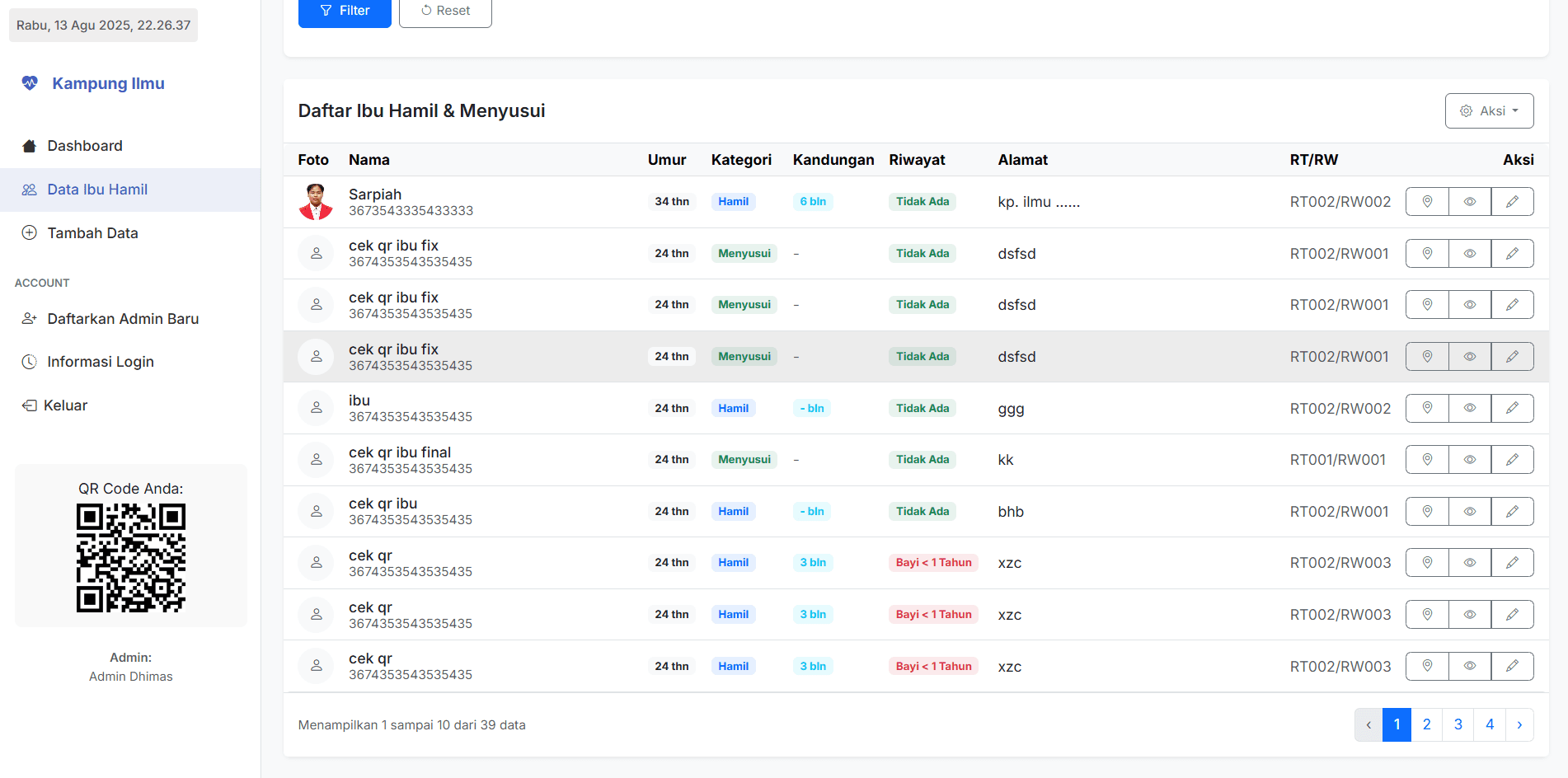The width and height of the screenshot is (1568, 778).
Task: Click the 34 thn age badge
Action: pyautogui.click(x=672, y=202)
